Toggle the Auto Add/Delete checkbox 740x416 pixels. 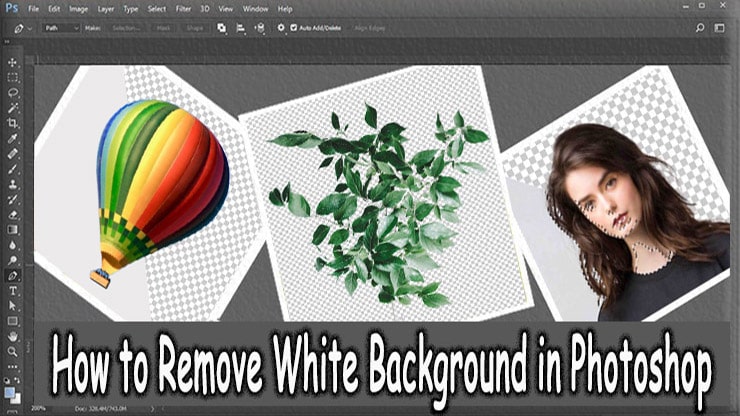(x=294, y=28)
